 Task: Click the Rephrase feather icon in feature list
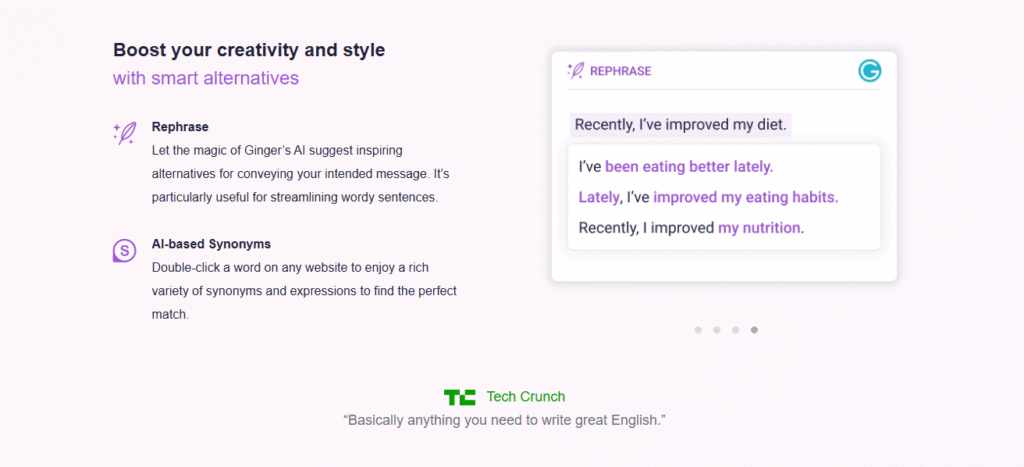tap(125, 134)
